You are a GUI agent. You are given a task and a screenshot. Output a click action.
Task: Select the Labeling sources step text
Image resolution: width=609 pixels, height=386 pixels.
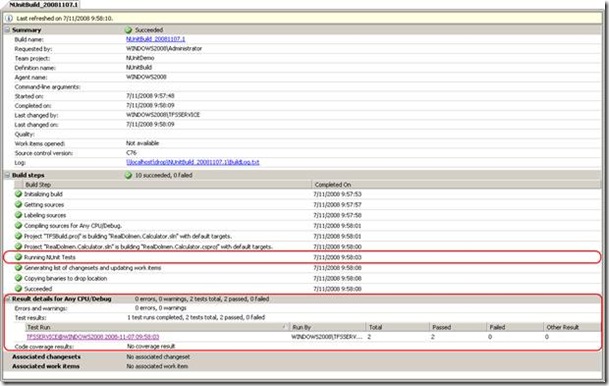pos(45,215)
